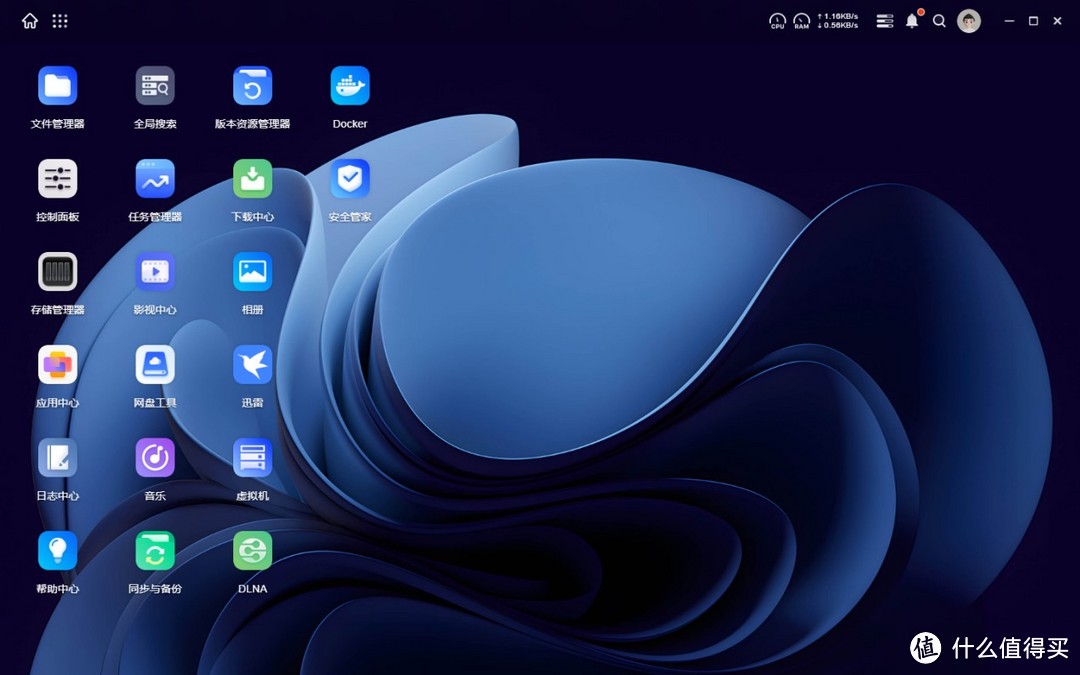Open the 版本资源管理器 app
Screen dimensions: 1080x675
252,86
